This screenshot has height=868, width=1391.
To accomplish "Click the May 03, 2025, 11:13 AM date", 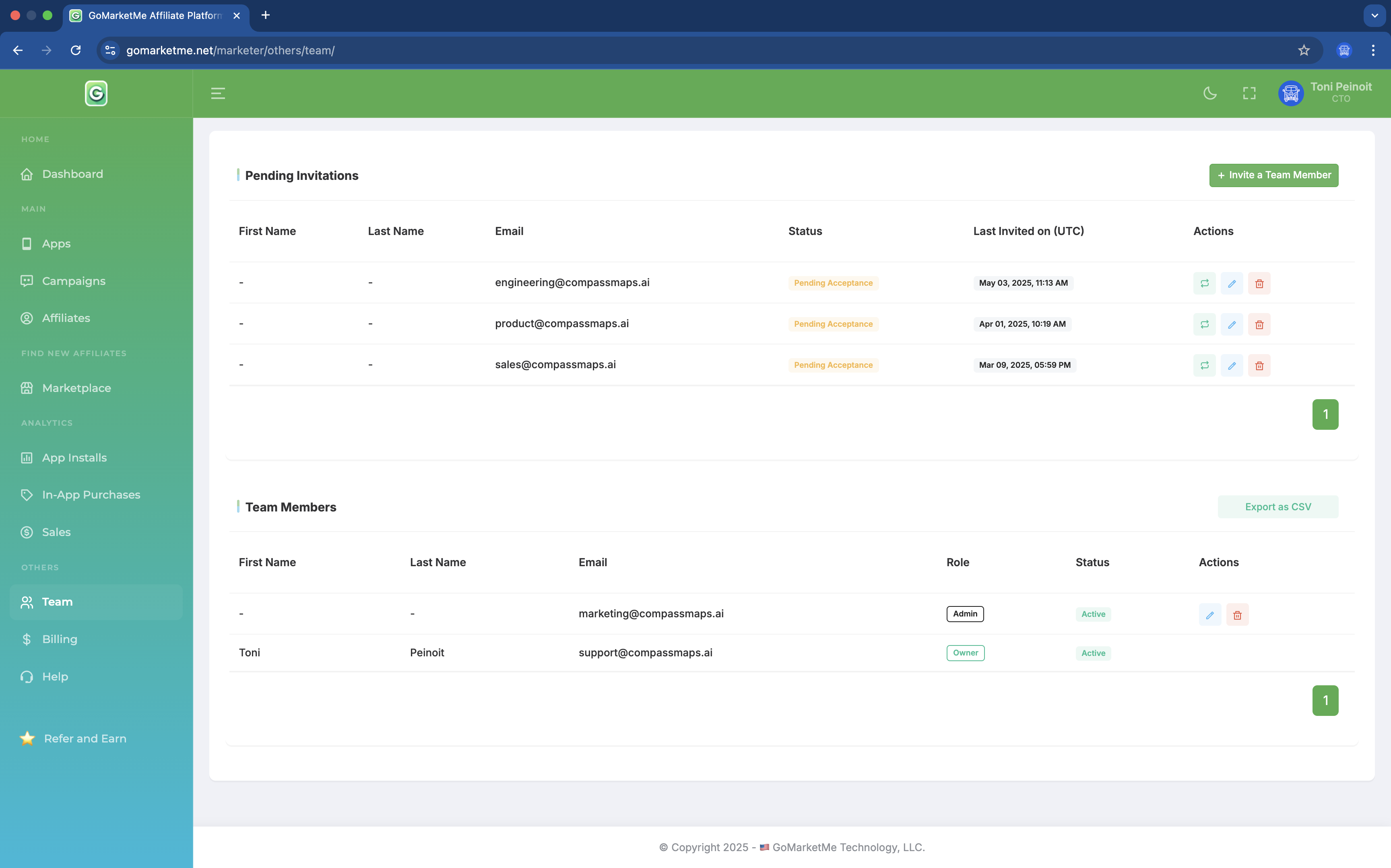I will [1023, 283].
